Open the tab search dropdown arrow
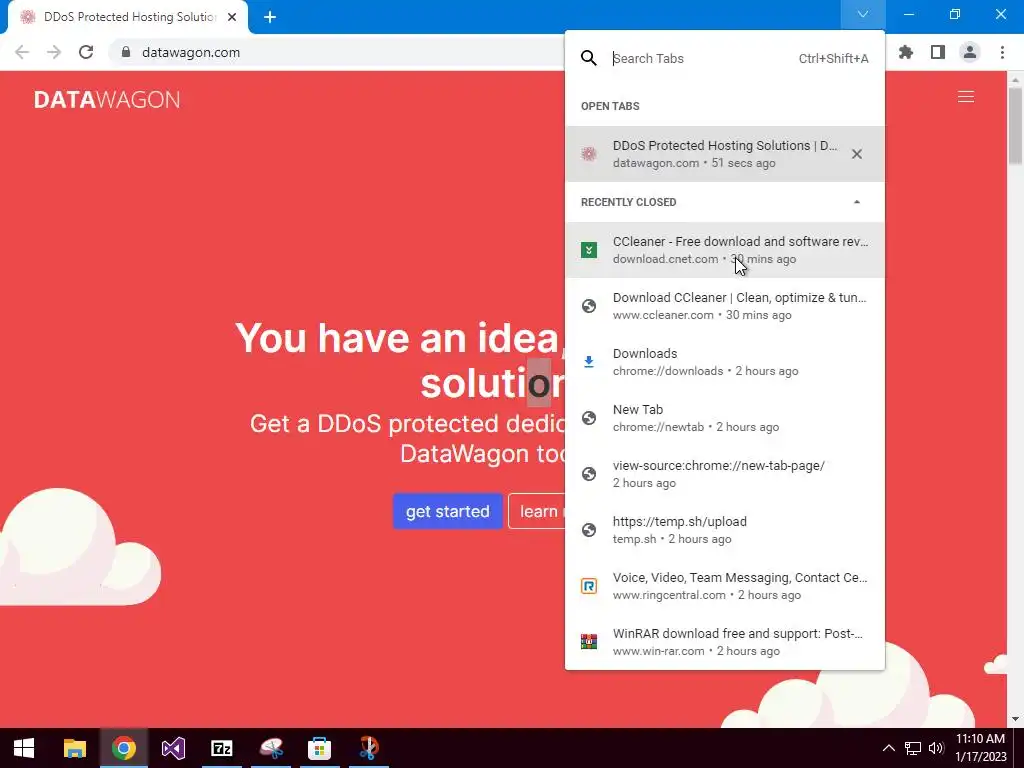The image size is (1024, 768). tap(862, 14)
